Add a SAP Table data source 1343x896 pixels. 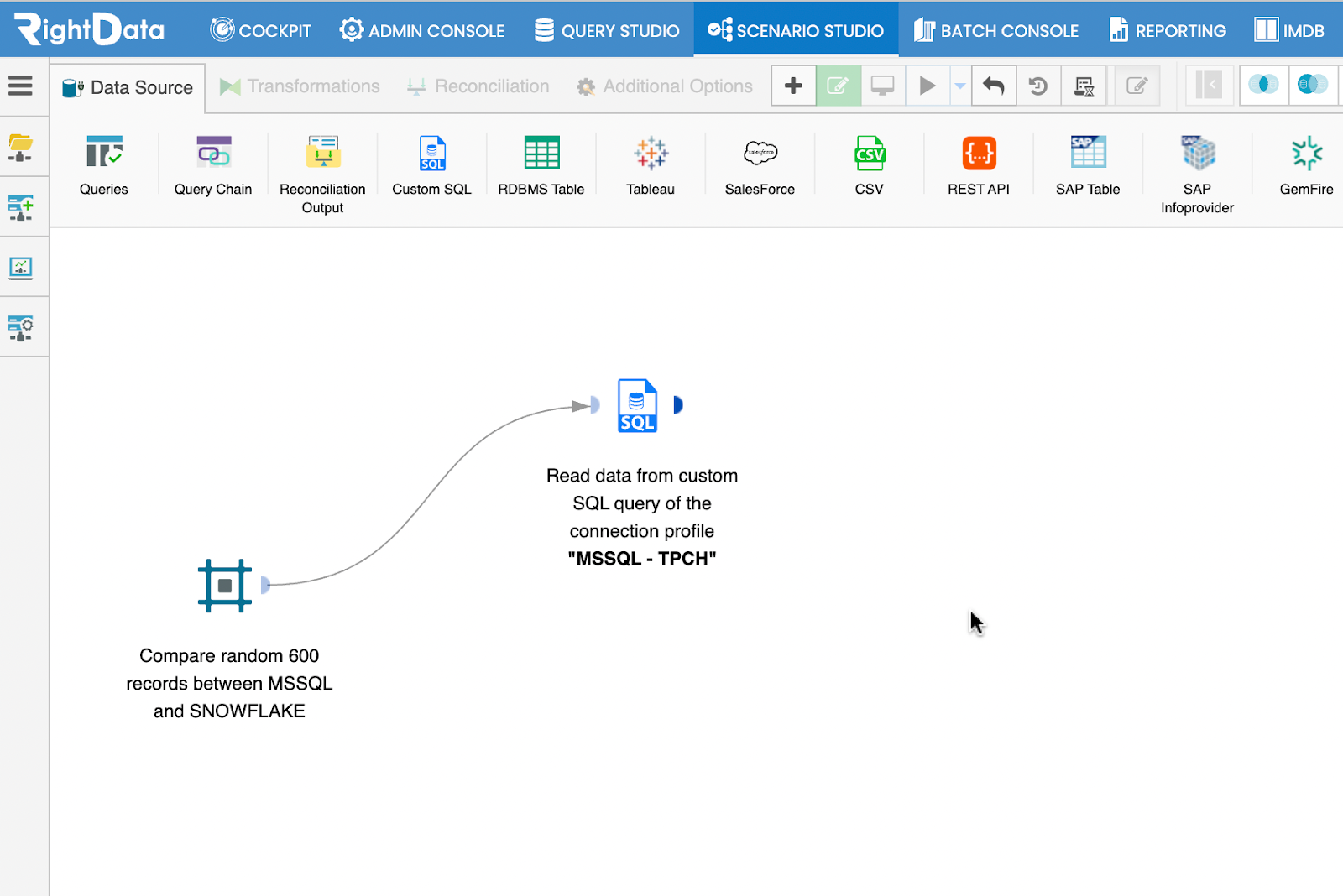pyautogui.click(x=1088, y=164)
